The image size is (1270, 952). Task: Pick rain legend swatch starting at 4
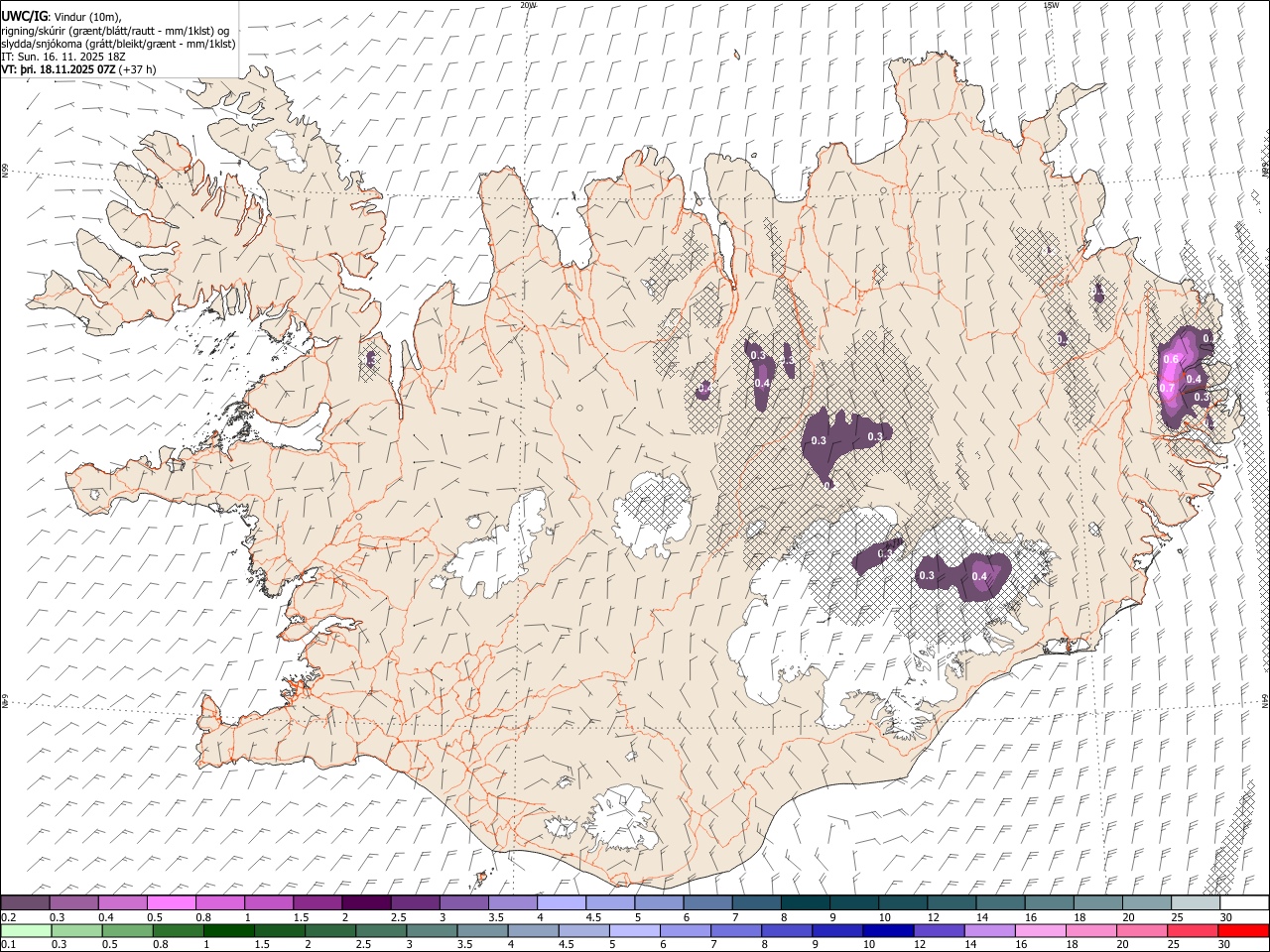tap(533, 930)
